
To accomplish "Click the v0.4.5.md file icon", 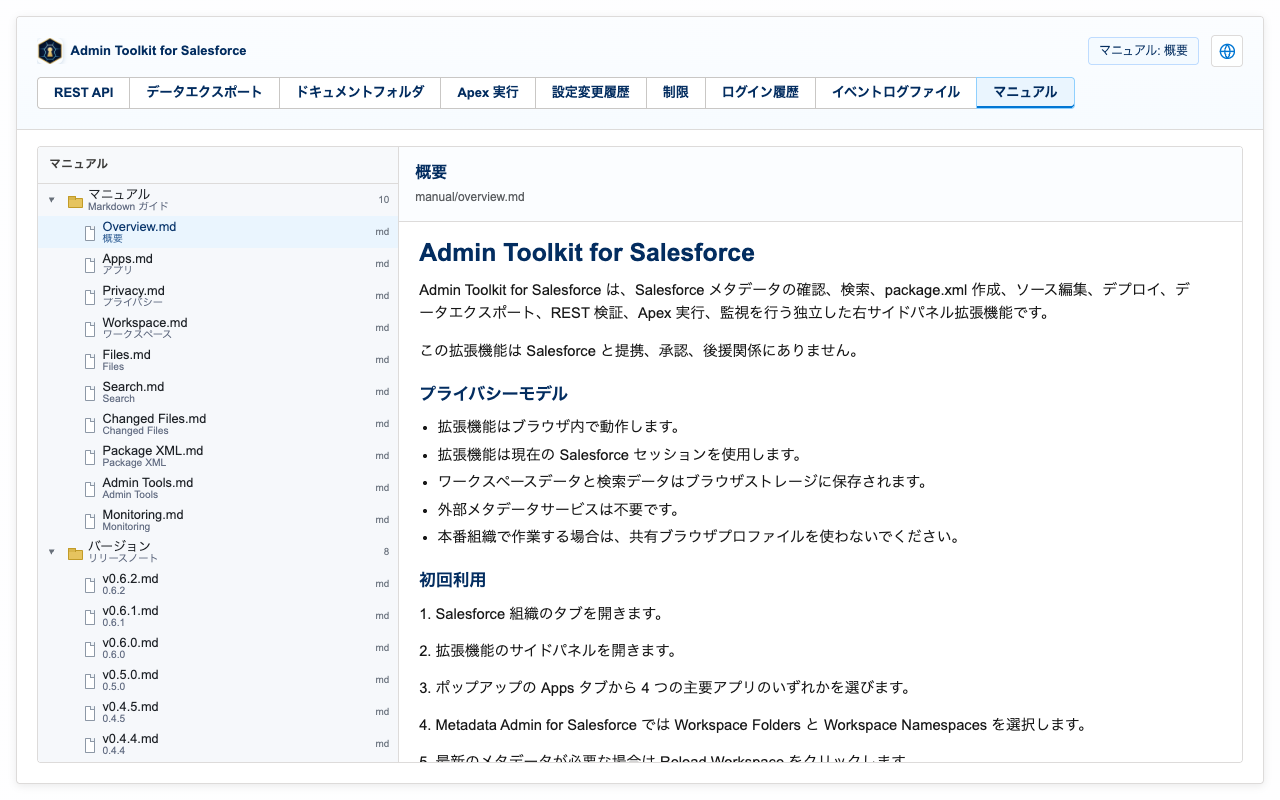I will click(x=90, y=712).
